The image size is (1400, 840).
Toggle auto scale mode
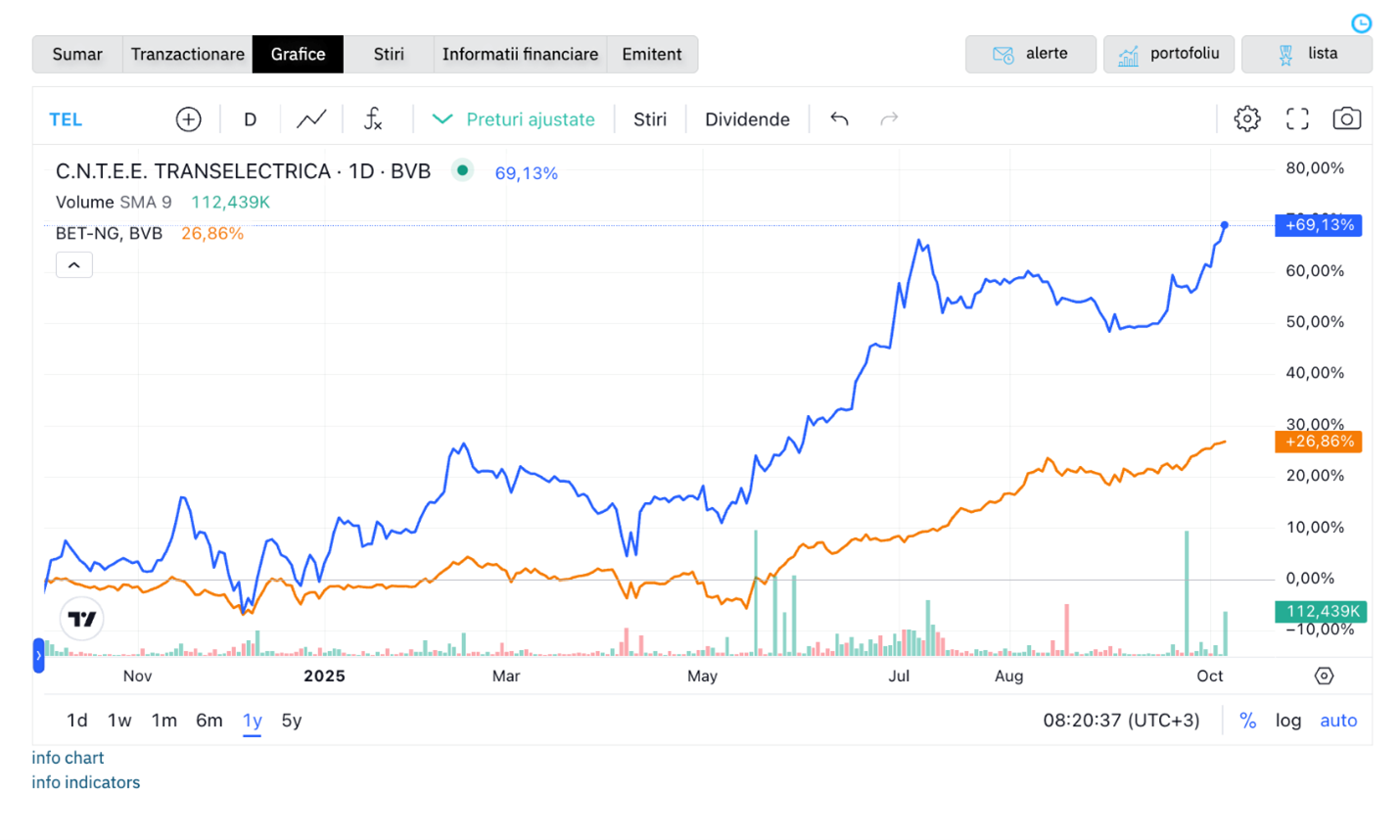[1337, 721]
